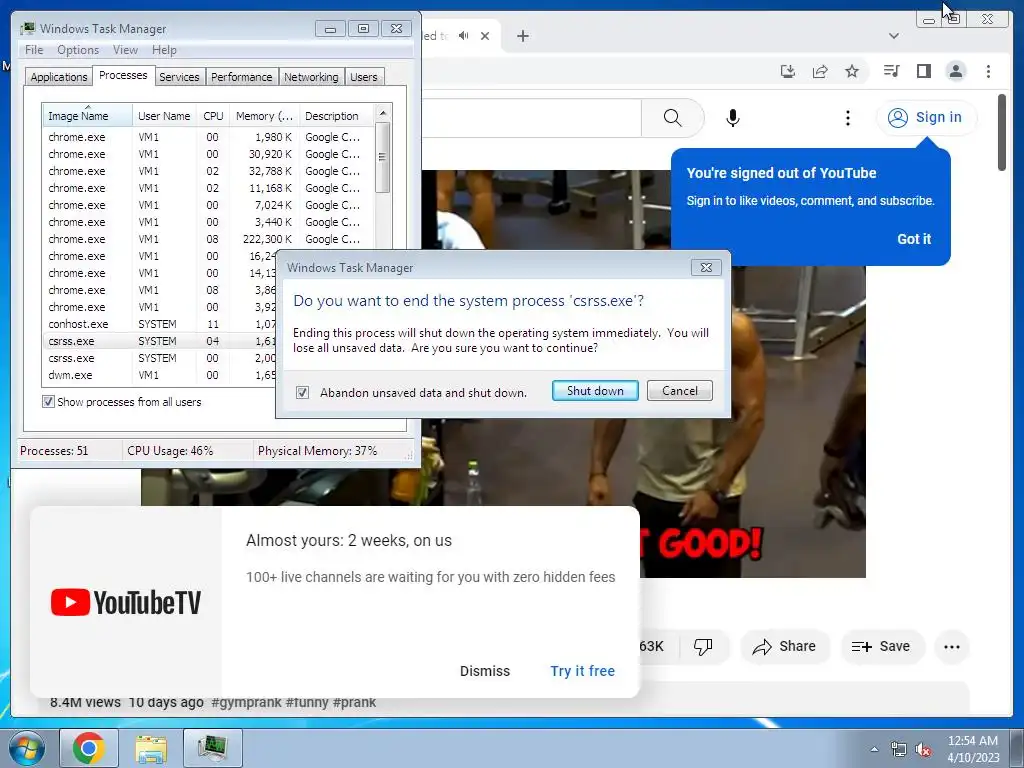
Task: Switch to the Performance tab
Action: pyautogui.click(x=241, y=77)
